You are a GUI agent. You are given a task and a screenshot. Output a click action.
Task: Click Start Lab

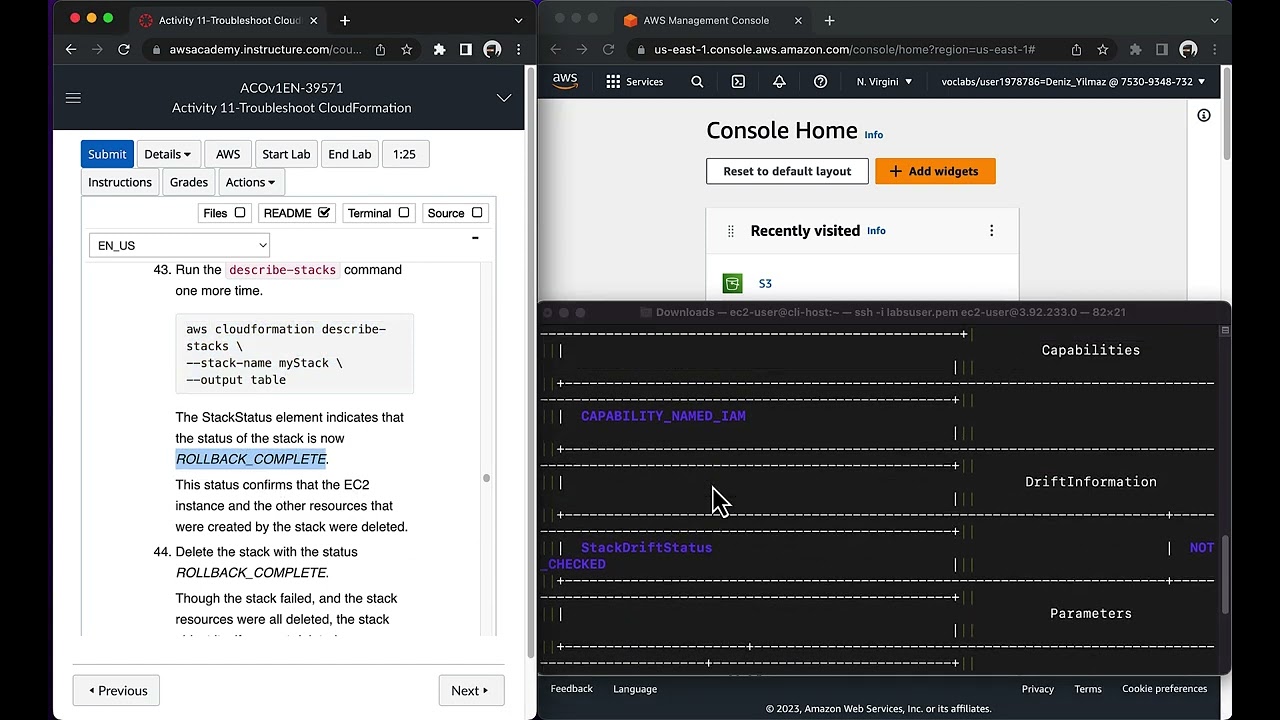pyautogui.click(x=286, y=154)
